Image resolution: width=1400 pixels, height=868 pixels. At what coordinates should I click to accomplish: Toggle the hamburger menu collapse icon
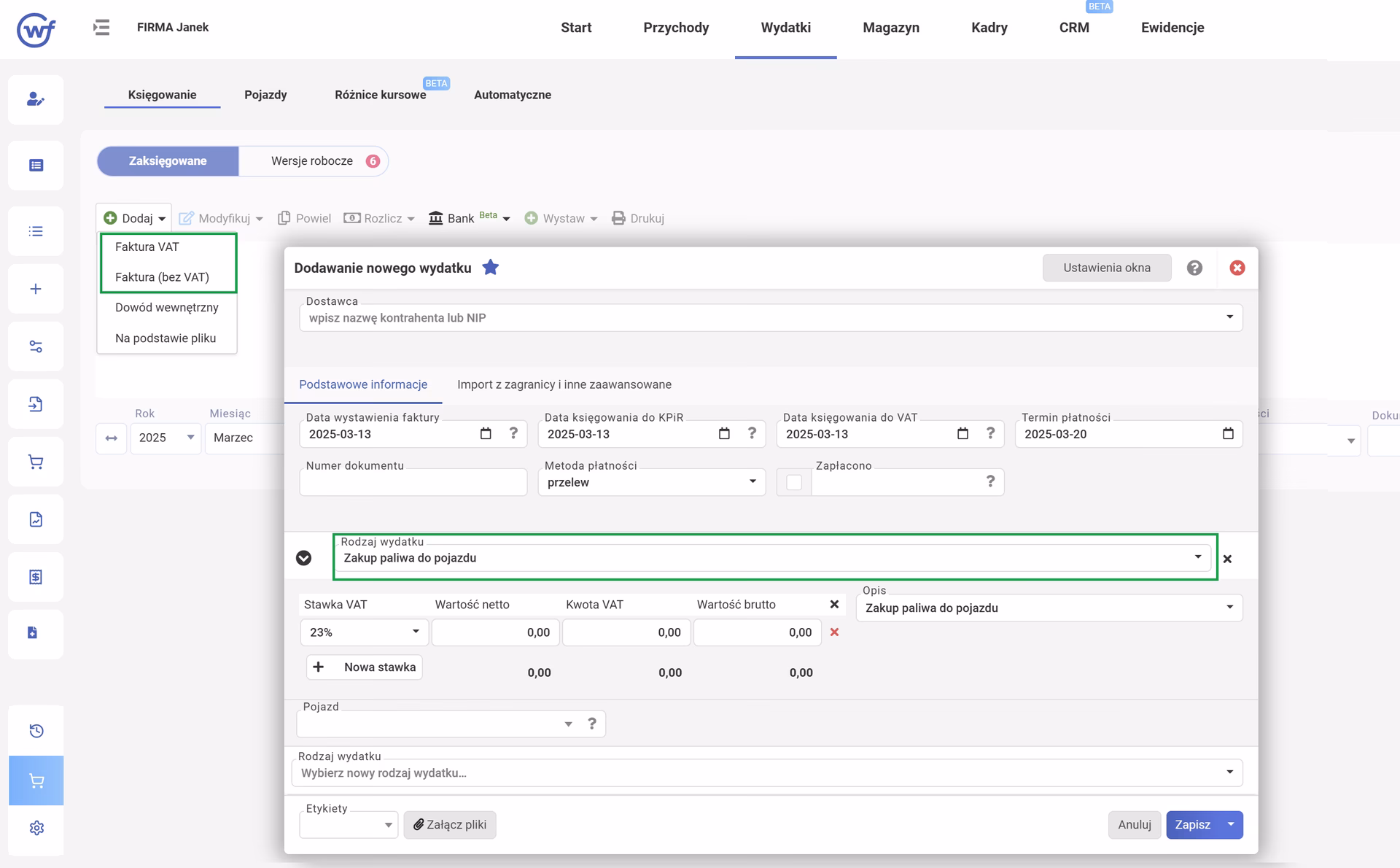click(101, 28)
